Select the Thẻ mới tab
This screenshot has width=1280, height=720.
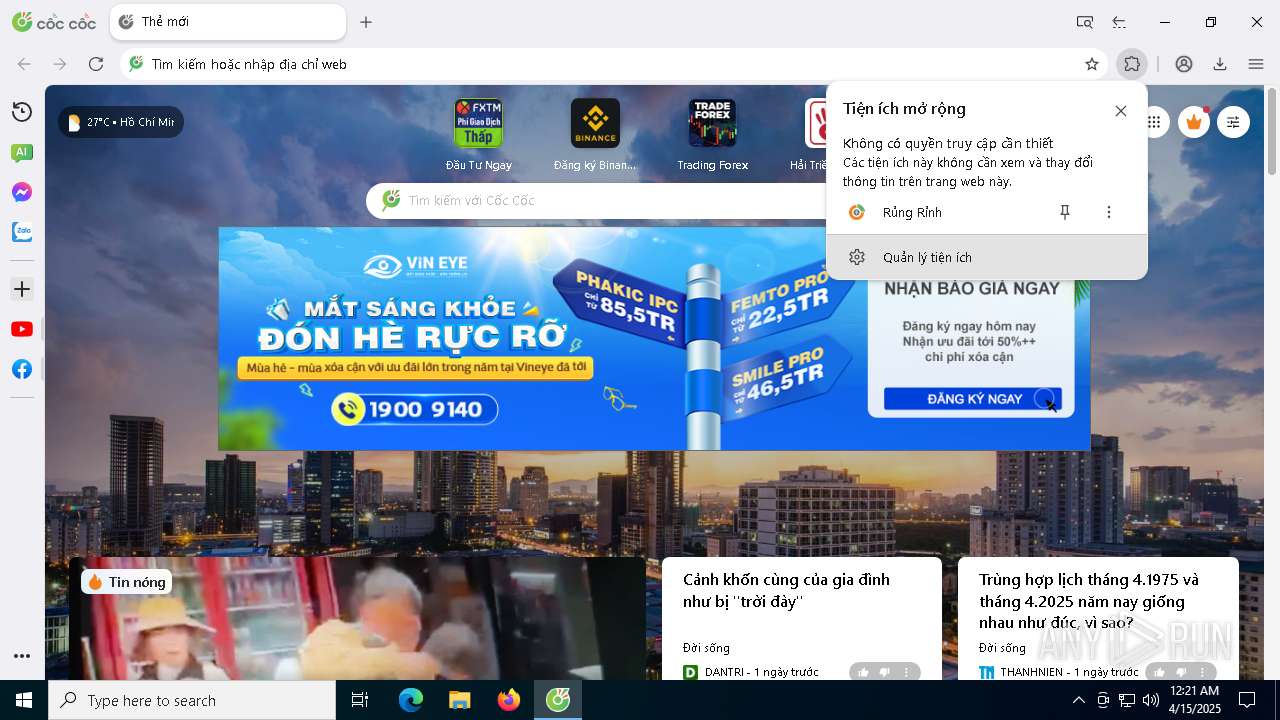click(x=228, y=22)
